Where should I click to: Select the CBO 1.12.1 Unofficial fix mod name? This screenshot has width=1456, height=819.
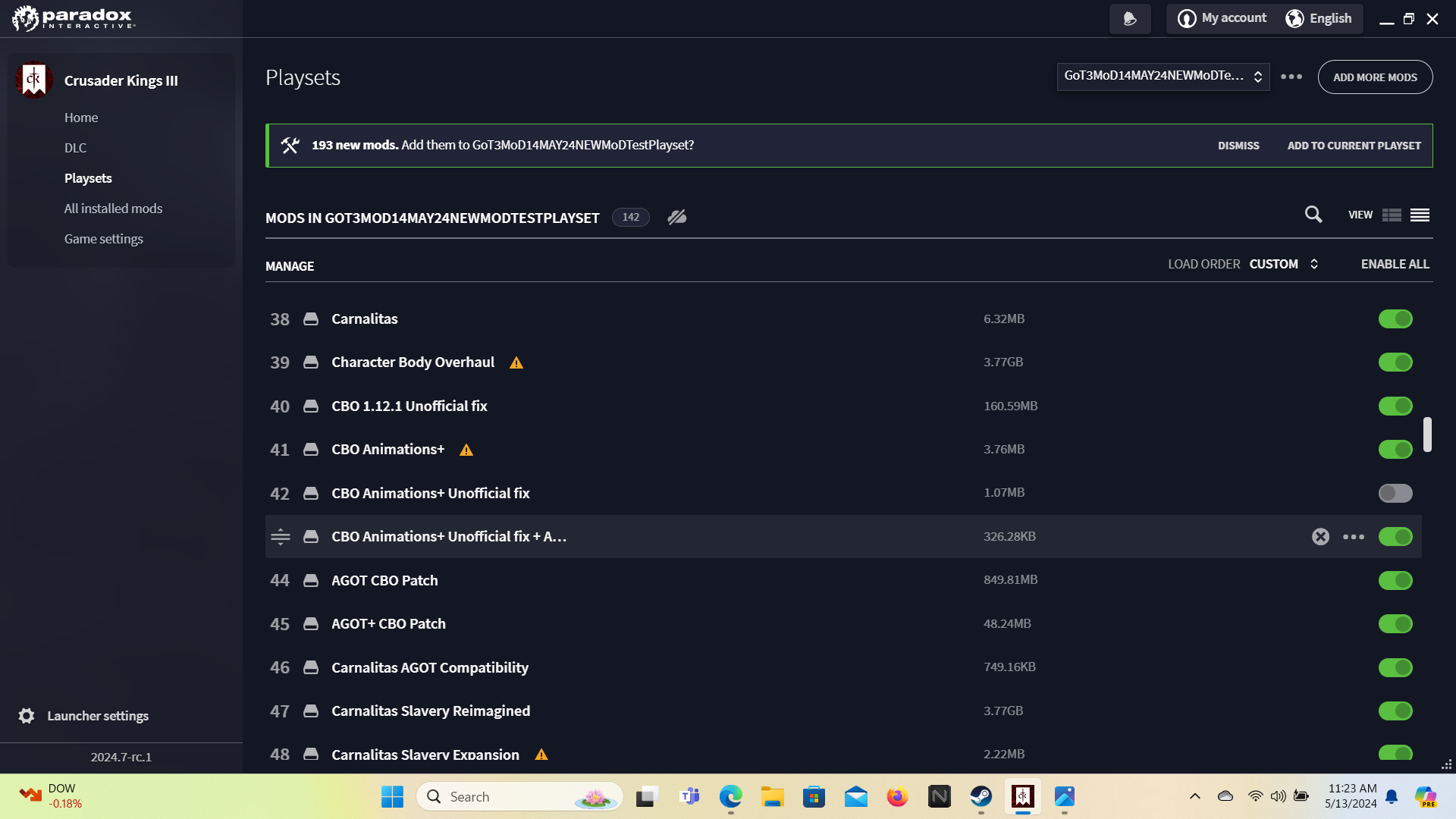tap(409, 406)
